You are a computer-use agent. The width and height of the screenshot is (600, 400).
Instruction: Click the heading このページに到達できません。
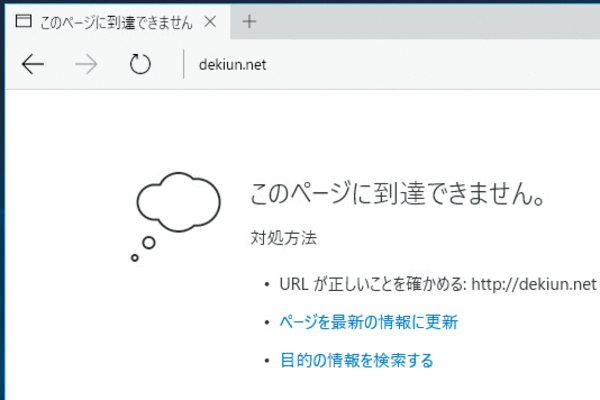point(398,194)
